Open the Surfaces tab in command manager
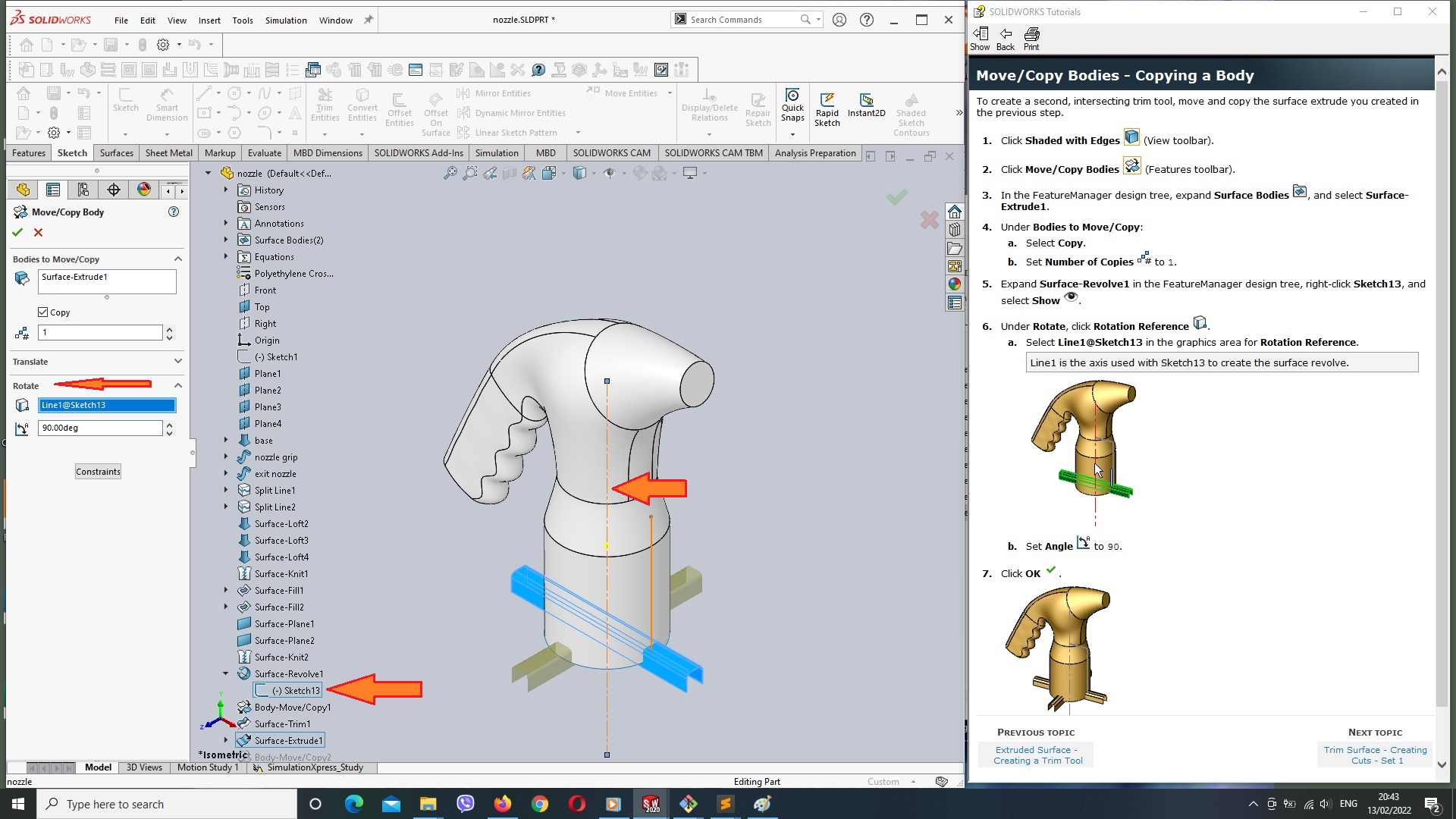Image resolution: width=1456 pixels, height=819 pixels. 116,153
